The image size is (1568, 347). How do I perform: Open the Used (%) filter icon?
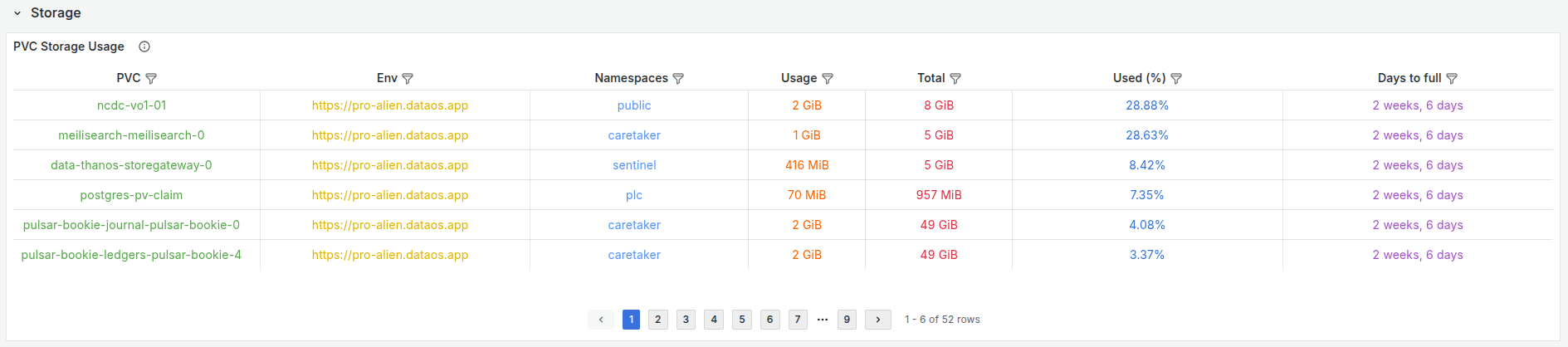pos(1176,79)
